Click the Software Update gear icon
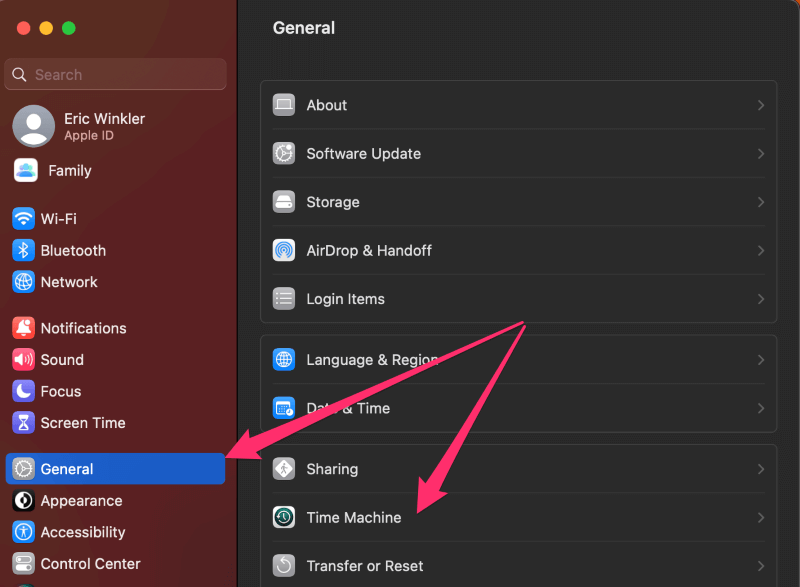Image resolution: width=800 pixels, height=587 pixels. pyautogui.click(x=284, y=154)
